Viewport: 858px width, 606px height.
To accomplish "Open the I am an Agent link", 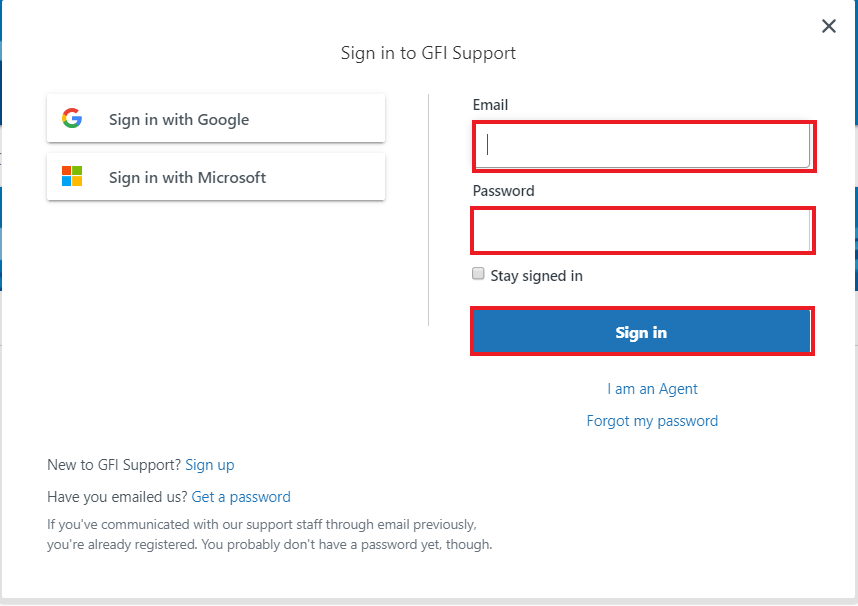I will pos(652,389).
